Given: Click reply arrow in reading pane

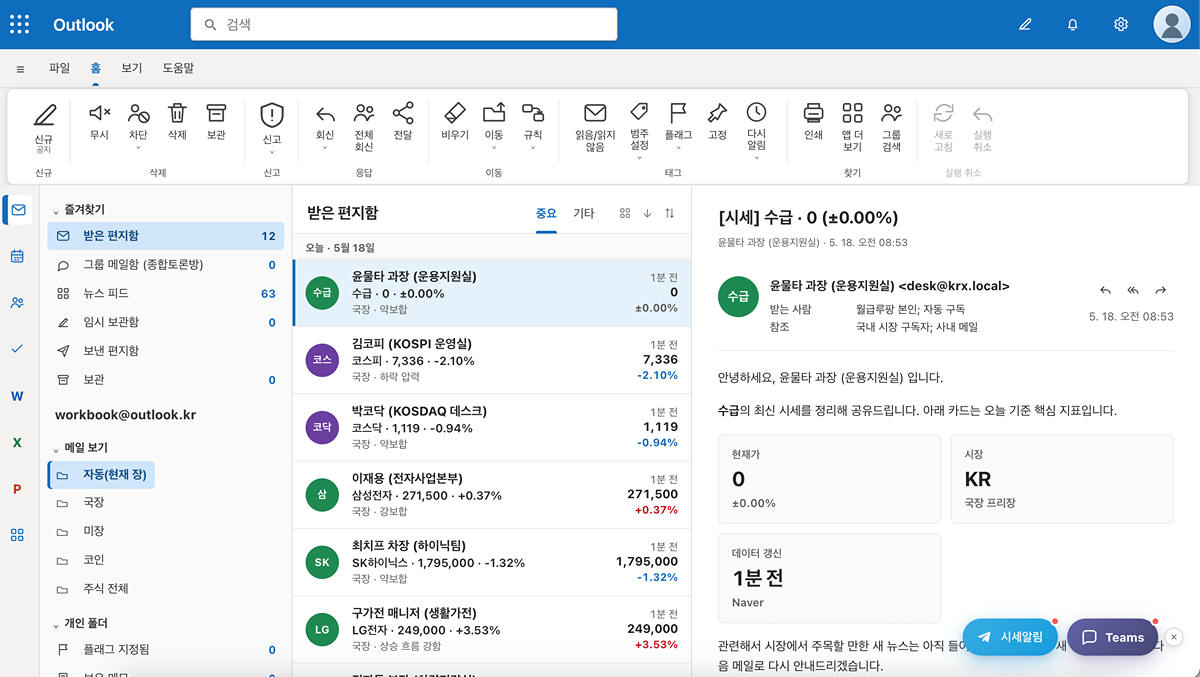Looking at the screenshot, I should click(1105, 290).
